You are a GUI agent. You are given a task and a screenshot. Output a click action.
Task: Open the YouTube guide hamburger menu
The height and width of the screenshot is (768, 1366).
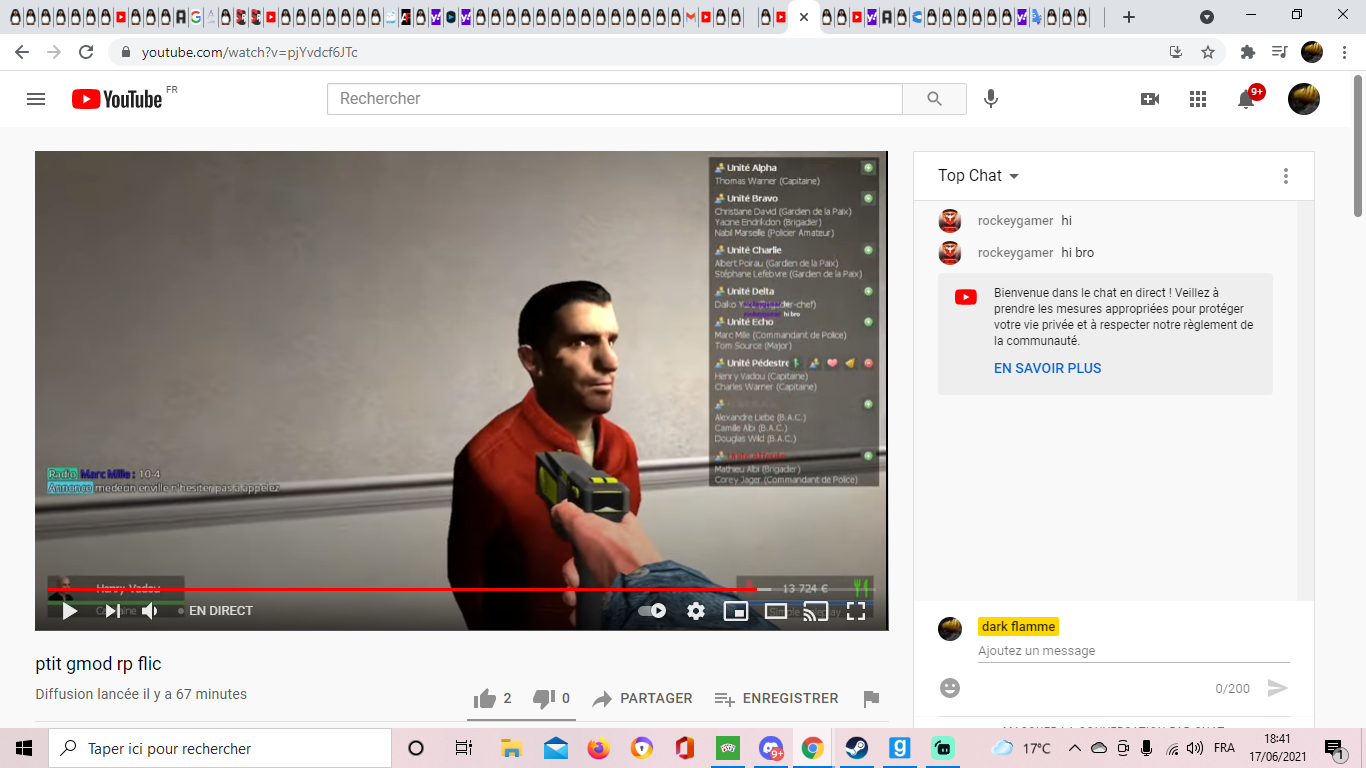36,99
